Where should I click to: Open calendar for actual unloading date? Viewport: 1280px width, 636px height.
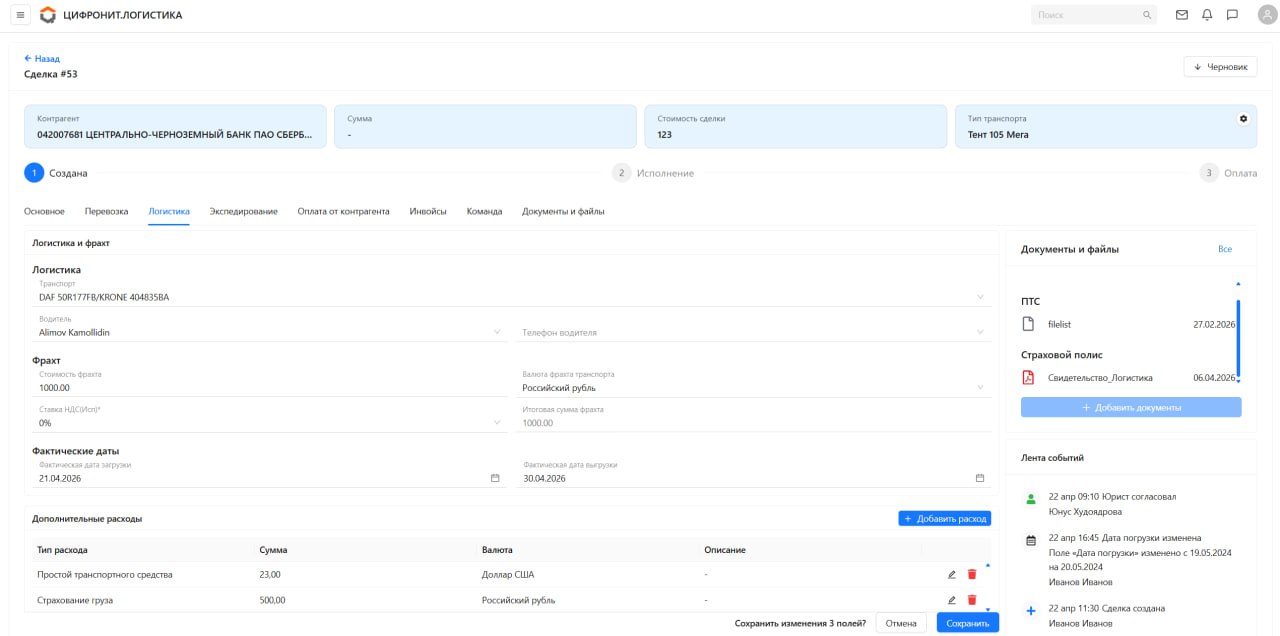980,478
